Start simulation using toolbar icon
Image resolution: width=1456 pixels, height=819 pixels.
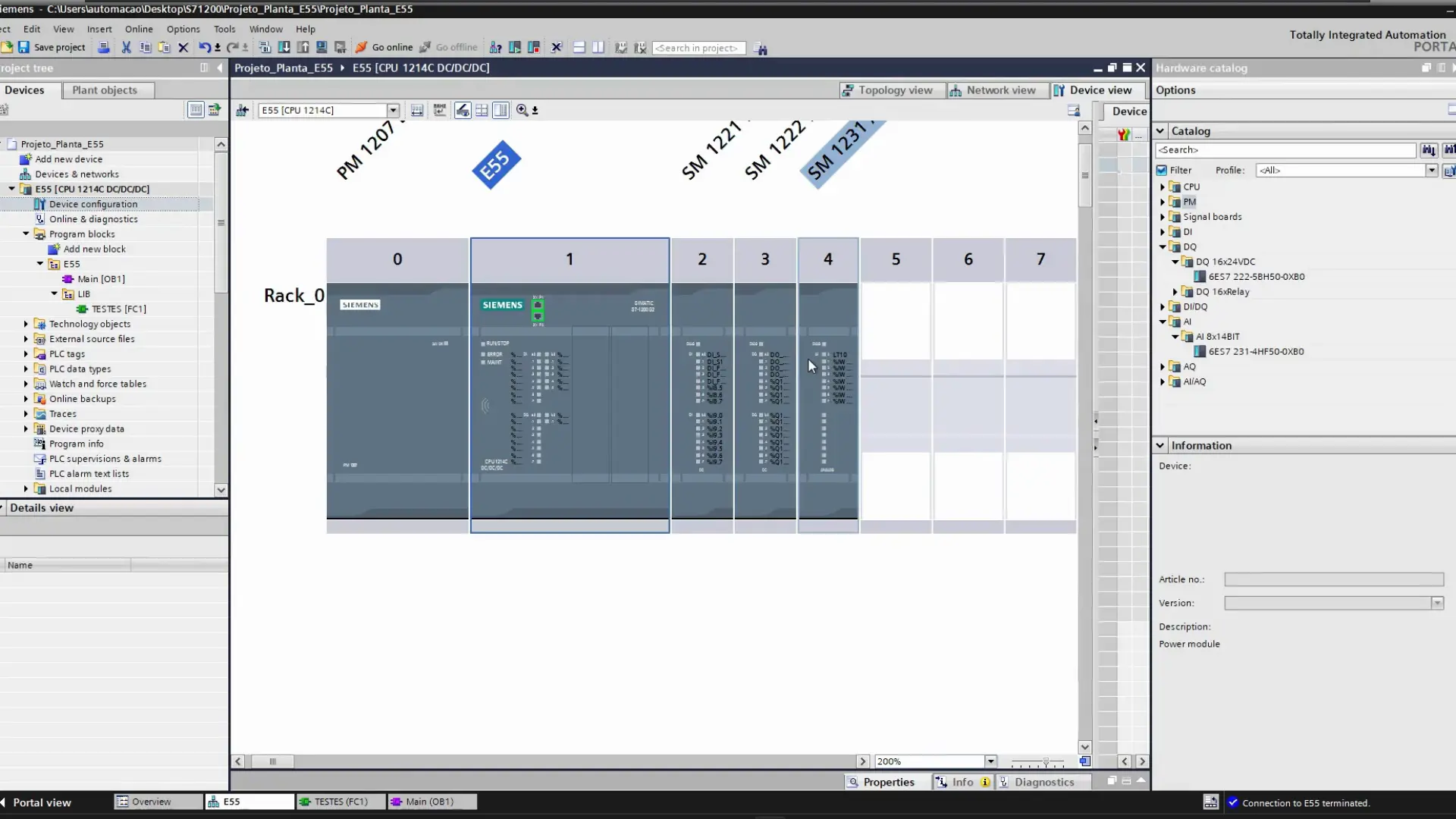(322, 47)
